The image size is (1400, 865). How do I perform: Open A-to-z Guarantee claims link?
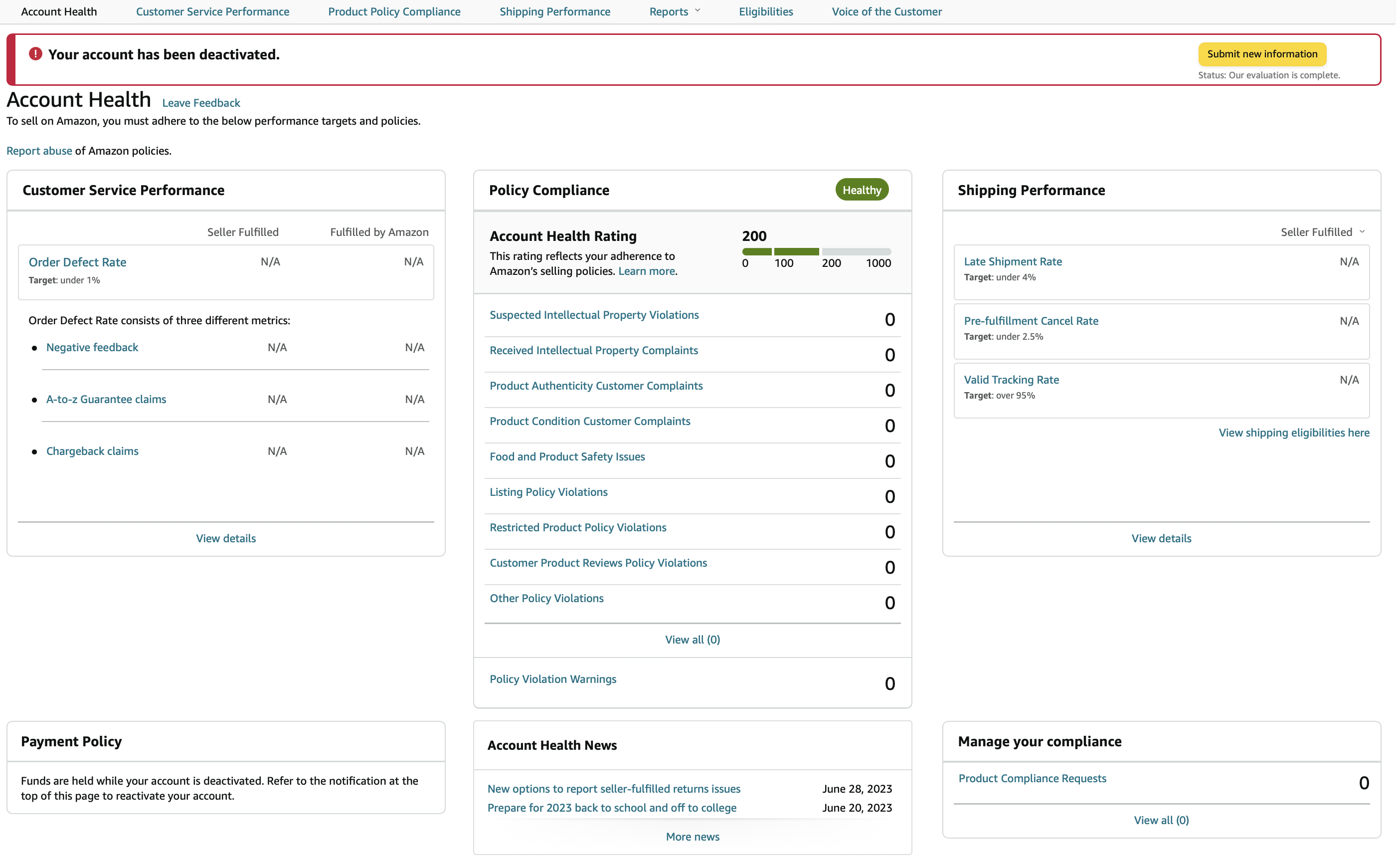106,400
